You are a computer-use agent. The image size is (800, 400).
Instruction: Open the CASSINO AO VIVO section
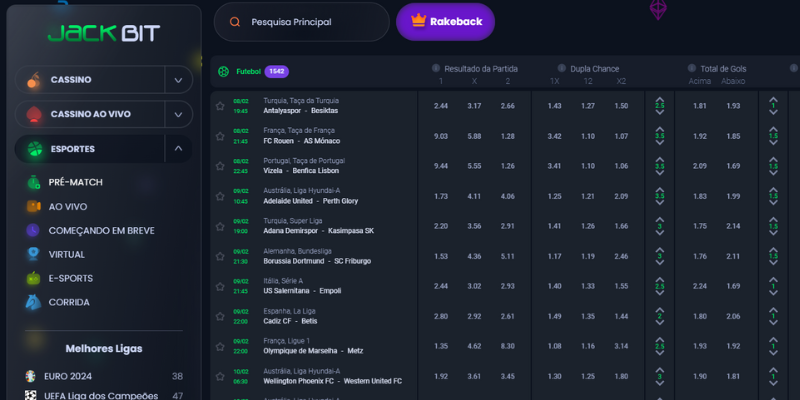(90, 114)
